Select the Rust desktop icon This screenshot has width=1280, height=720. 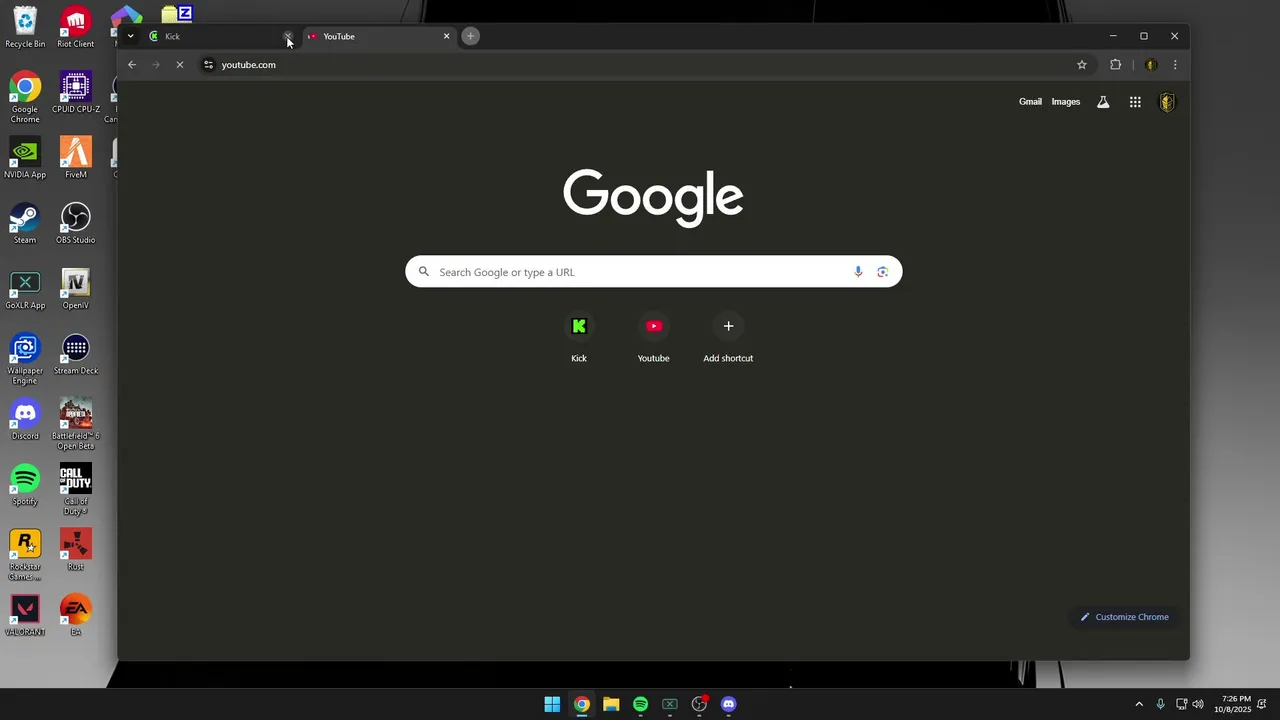[76, 551]
